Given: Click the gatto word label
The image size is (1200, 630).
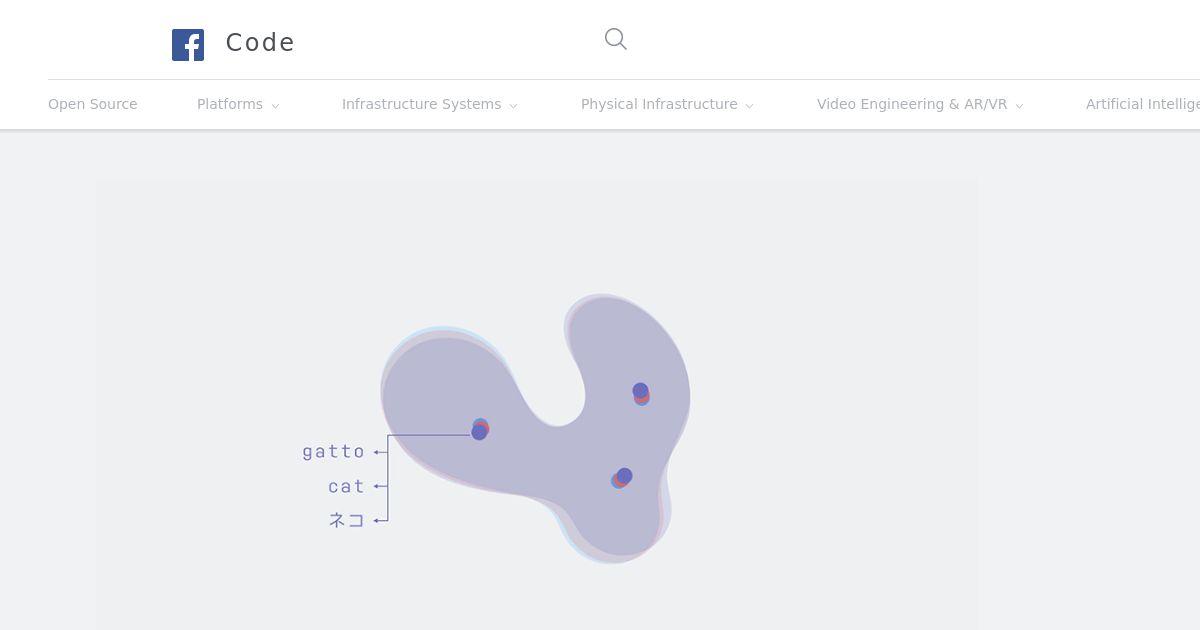Looking at the screenshot, I should click(334, 452).
